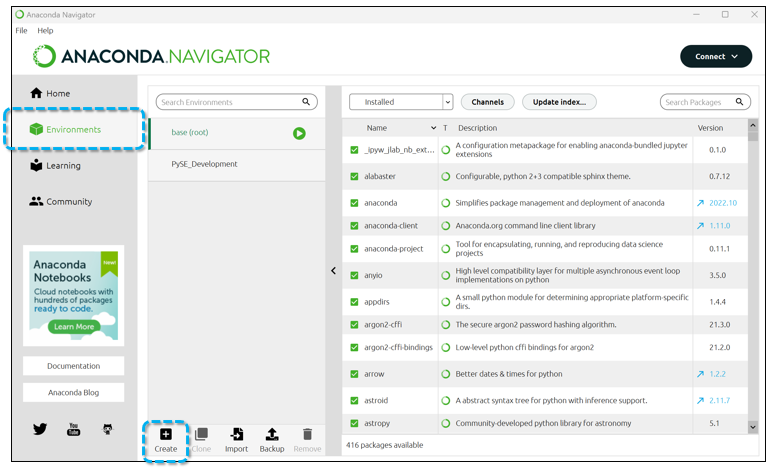
Task: Click the Backup environment icon
Action: 271,434
